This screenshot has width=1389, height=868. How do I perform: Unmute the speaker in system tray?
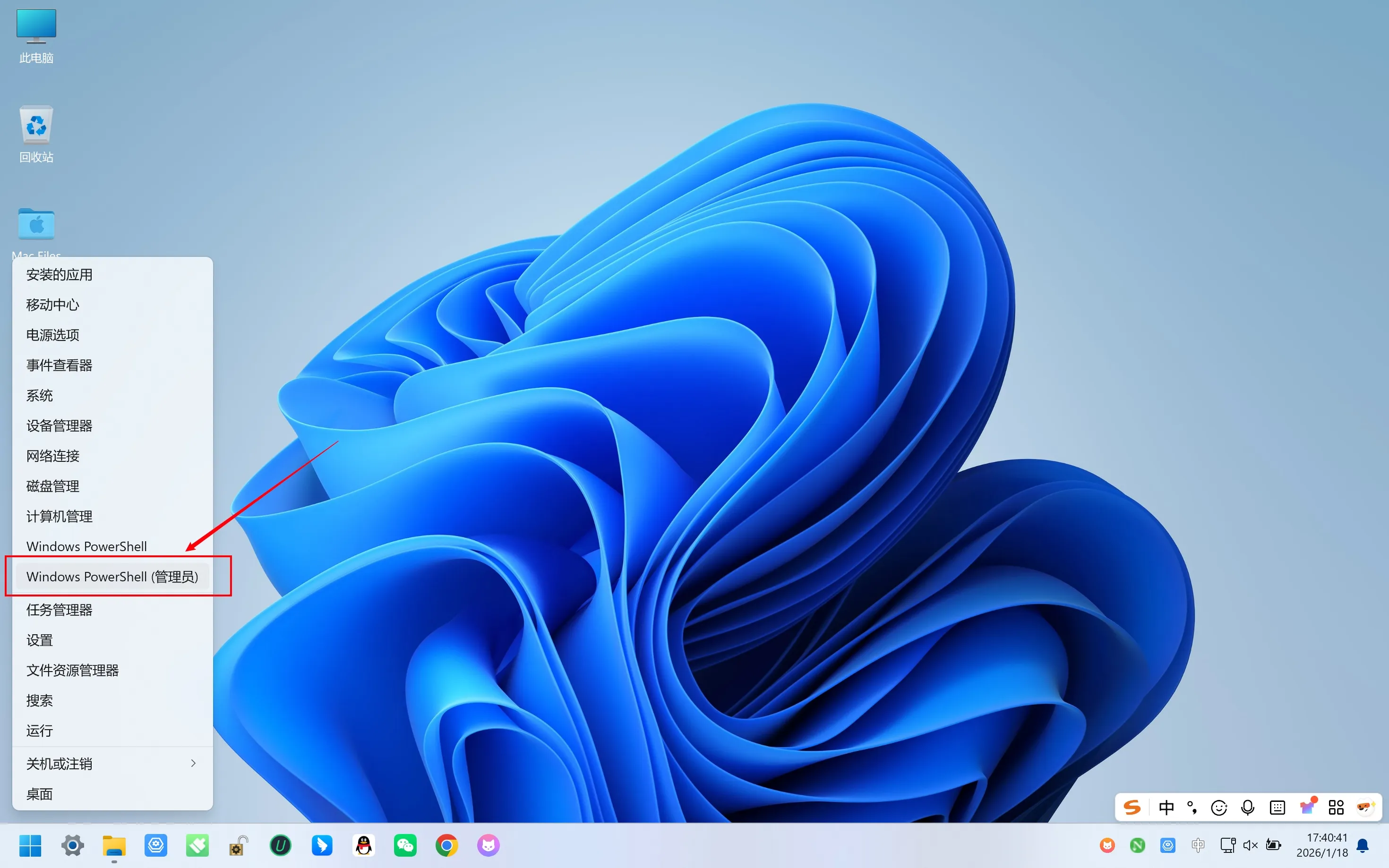(1250, 845)
